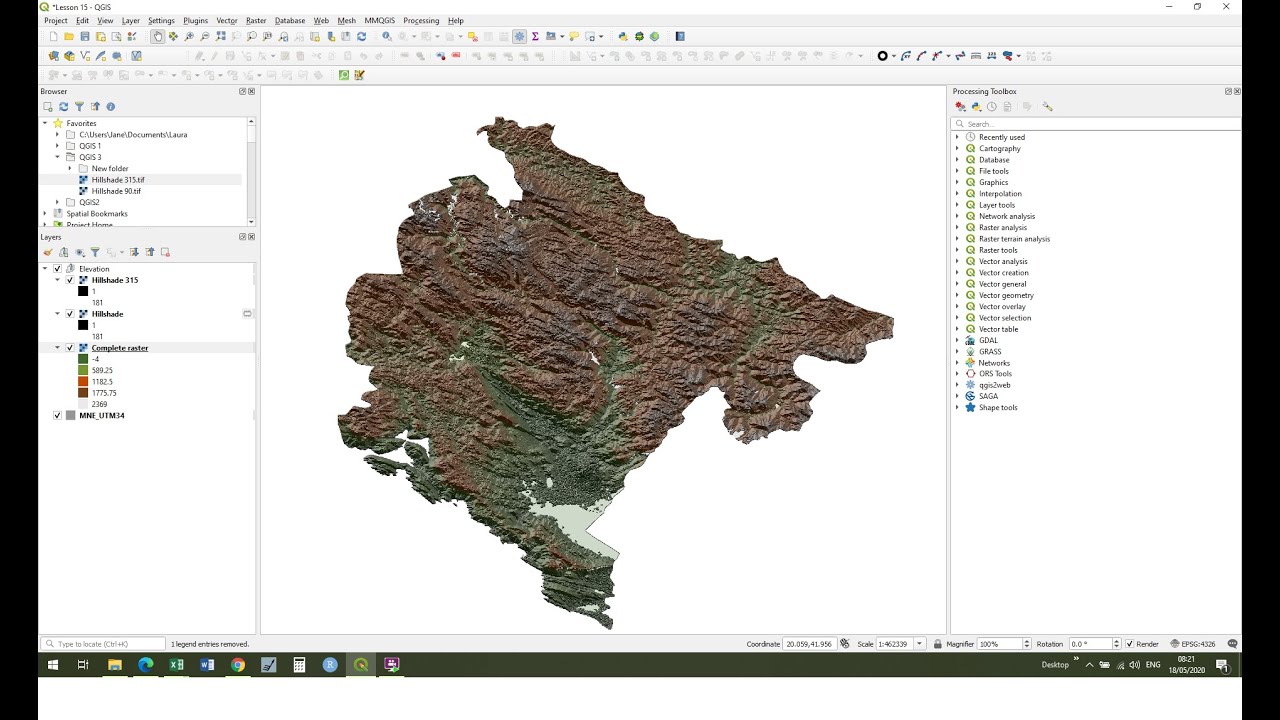The width and height of the screenshot is (1280, 720).
Task: Open Layer Styling brush icon in Layers panel
Action: pyautogui.click(x=47, y=252)
